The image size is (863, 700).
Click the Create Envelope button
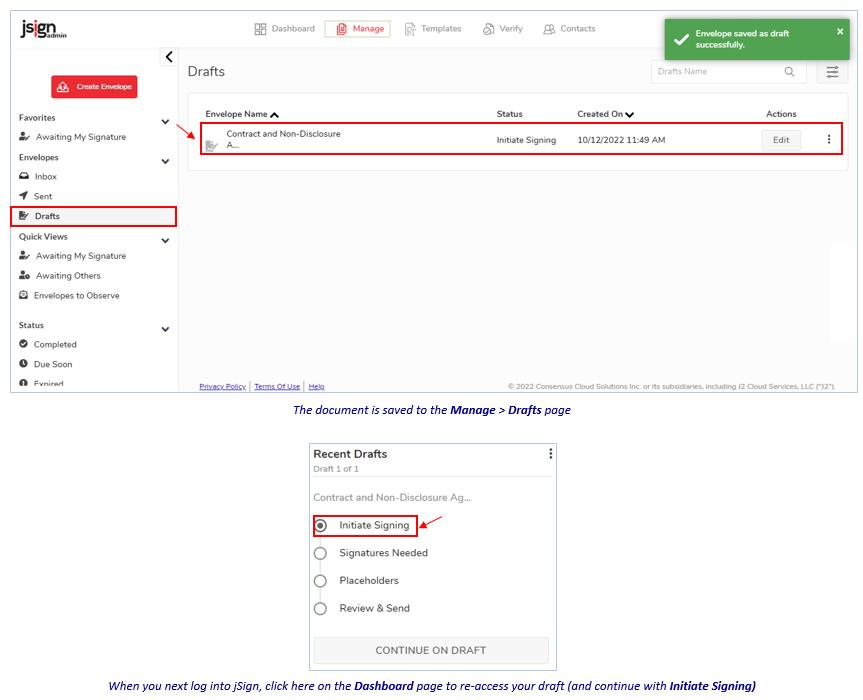[94, 87]
